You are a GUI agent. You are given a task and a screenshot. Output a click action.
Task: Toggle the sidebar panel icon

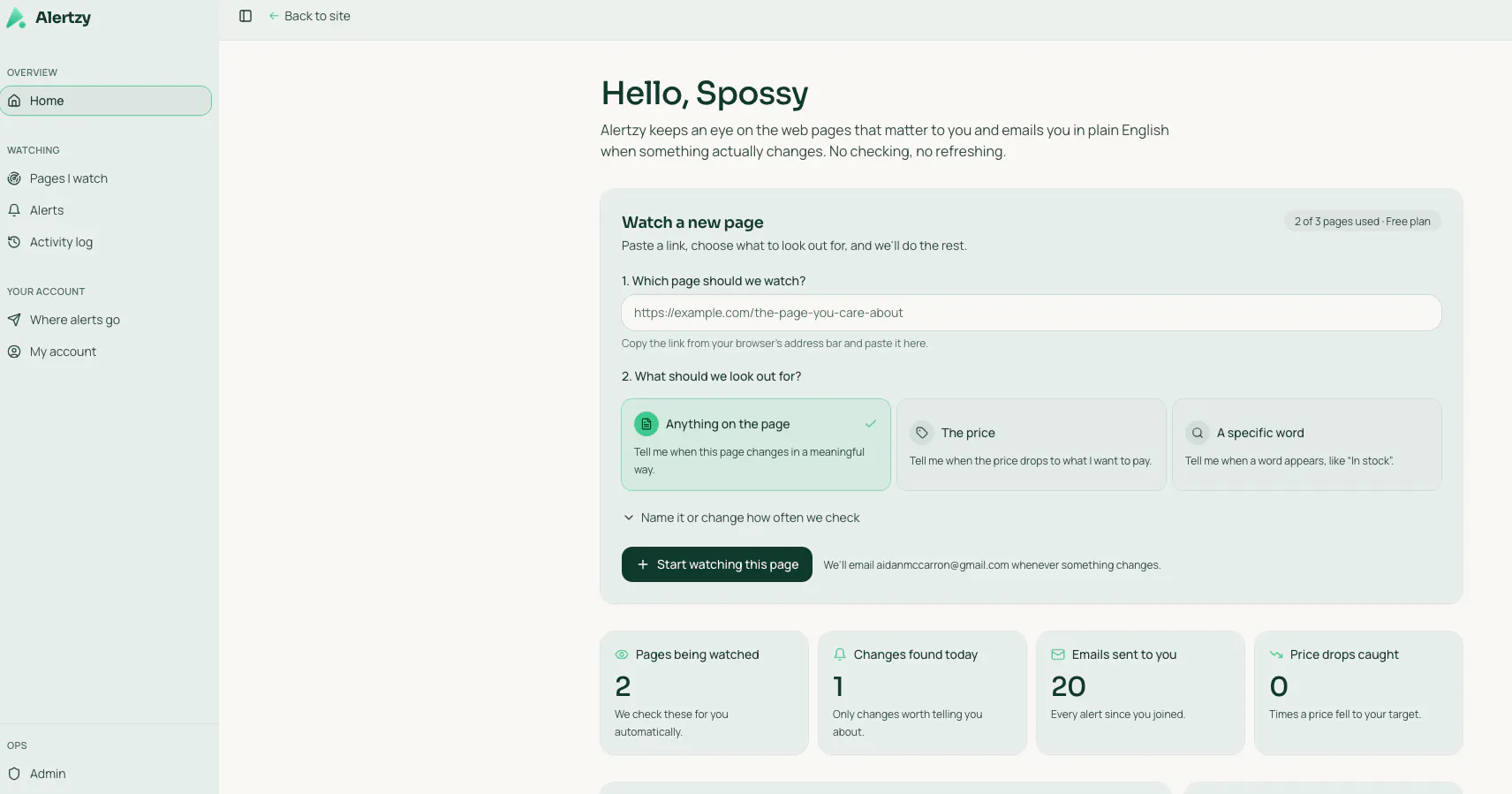pyautogui.click(x=246, y=16)
